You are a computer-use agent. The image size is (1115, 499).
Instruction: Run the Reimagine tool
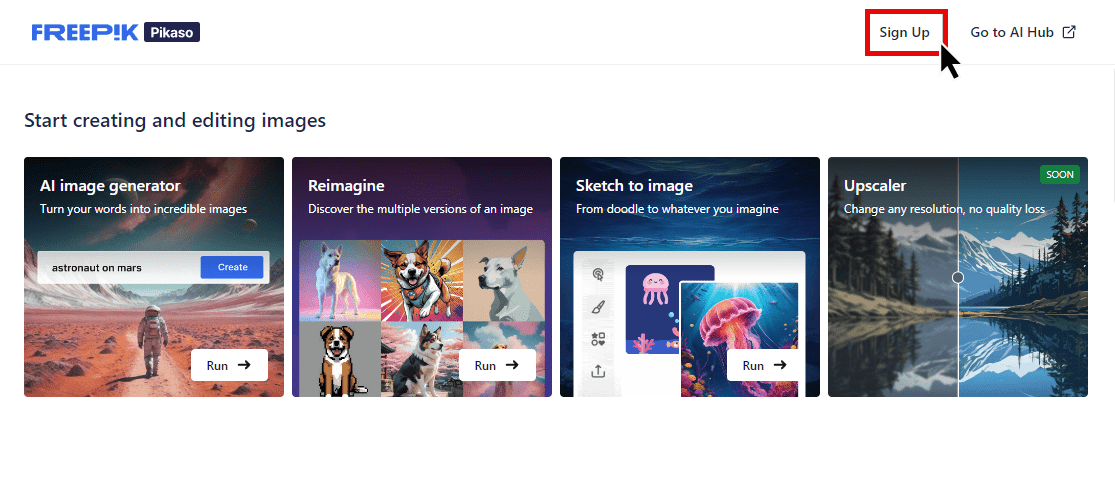pos(497,365)
